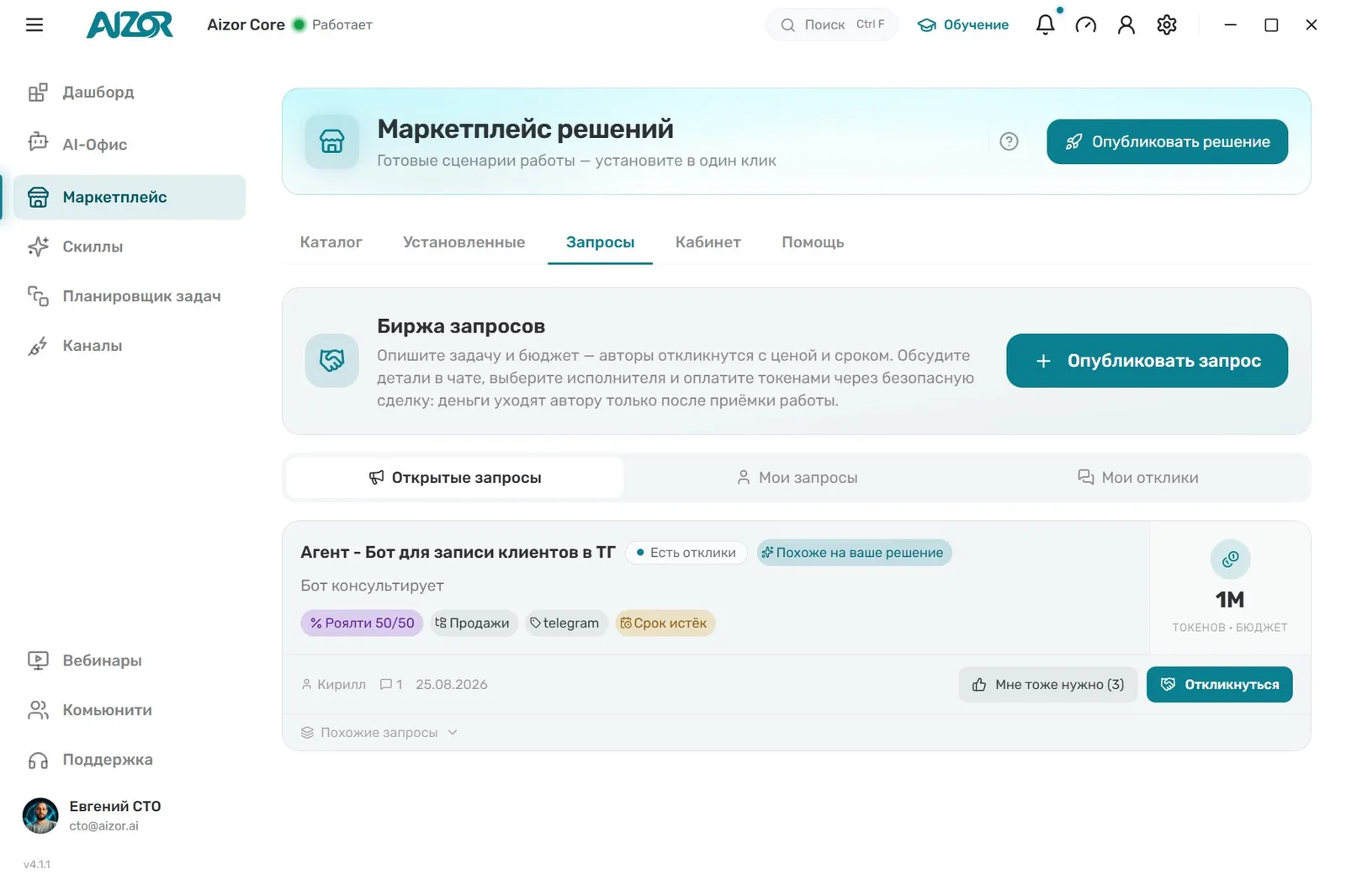Open Каналы section
The image size is (1346, 896).
(130, 346)
